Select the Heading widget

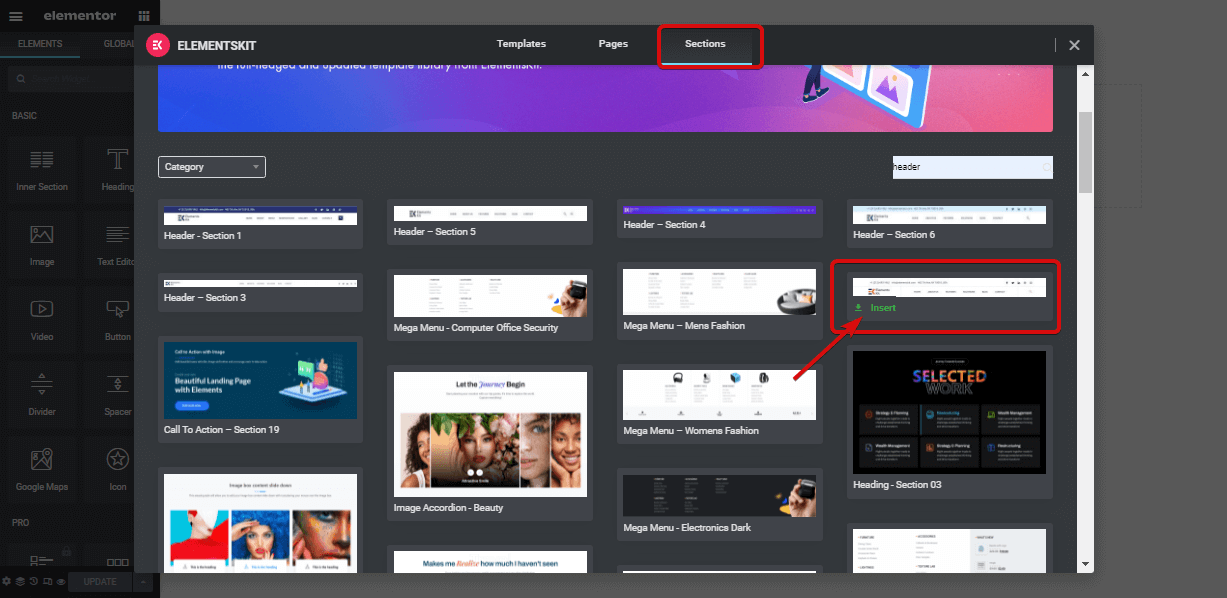[118, 169]
